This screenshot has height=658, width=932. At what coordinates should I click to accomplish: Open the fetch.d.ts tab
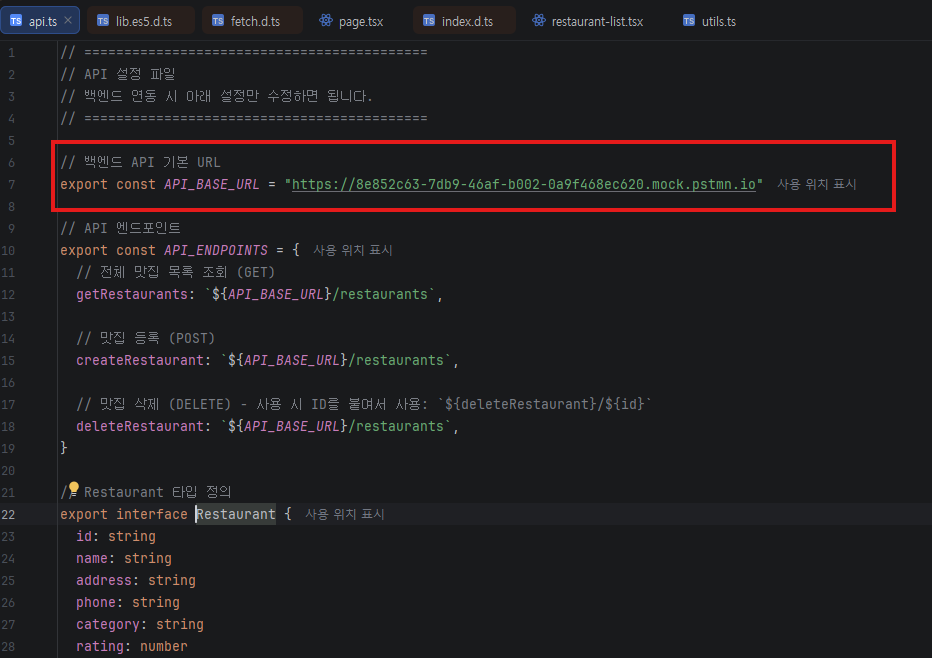point(253,21)
